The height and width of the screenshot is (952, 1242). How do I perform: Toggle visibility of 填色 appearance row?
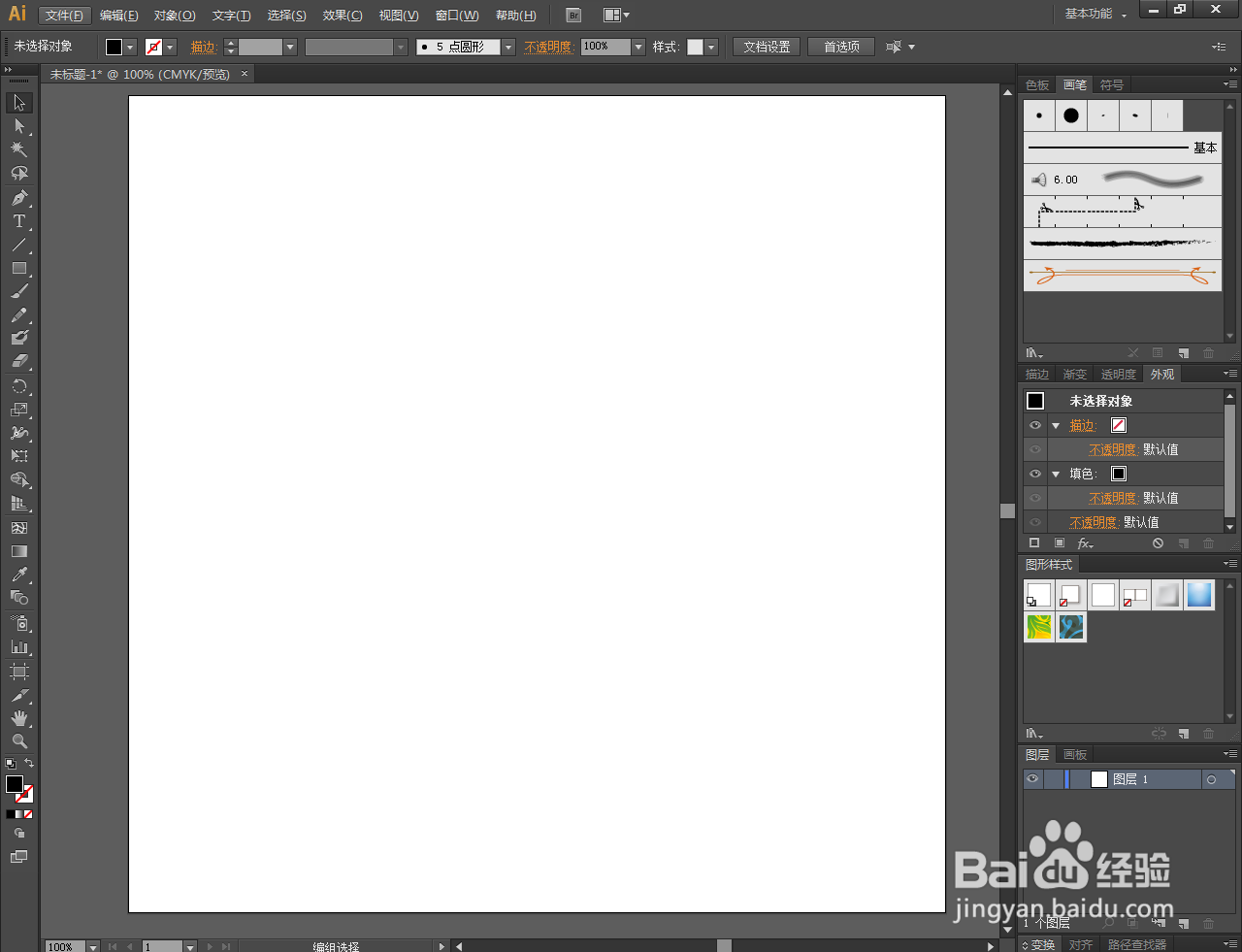(1035, 474)
